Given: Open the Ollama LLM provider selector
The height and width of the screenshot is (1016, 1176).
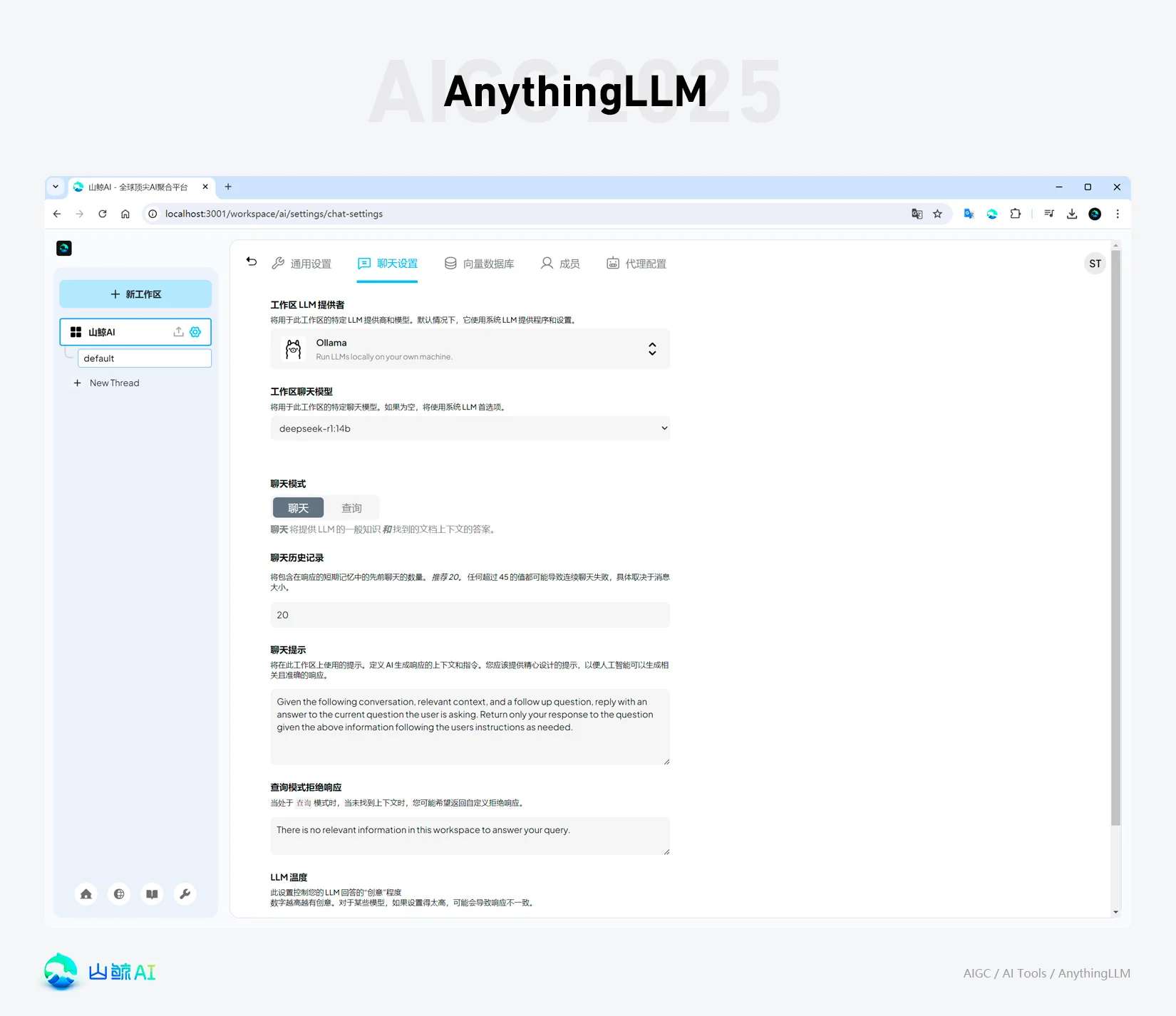Looking at the screenshot, I should tap(470, 349).
